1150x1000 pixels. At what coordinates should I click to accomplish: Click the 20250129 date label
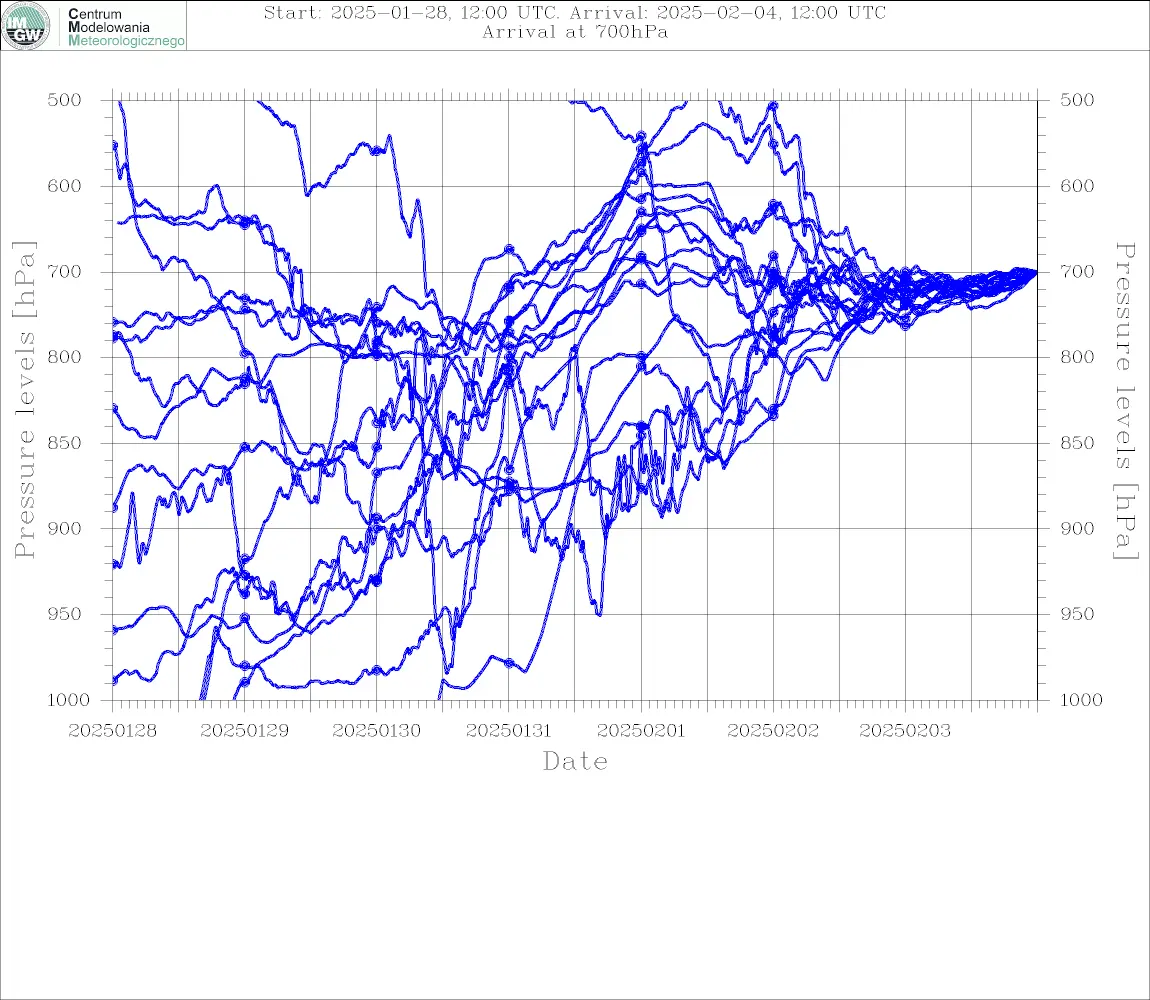click(244, 731)
